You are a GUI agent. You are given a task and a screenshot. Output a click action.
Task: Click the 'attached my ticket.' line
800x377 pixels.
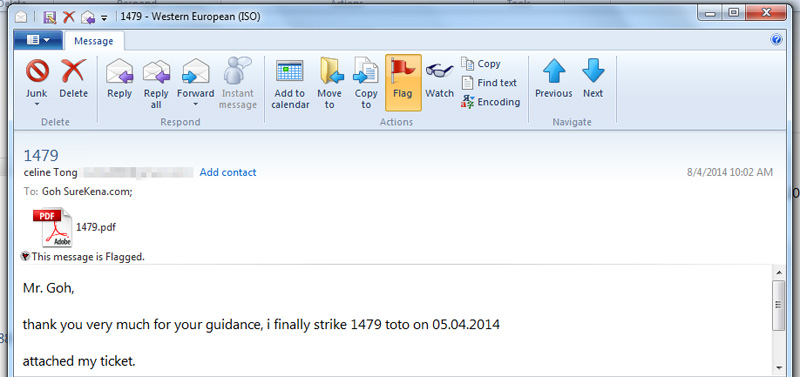(79, 362)
